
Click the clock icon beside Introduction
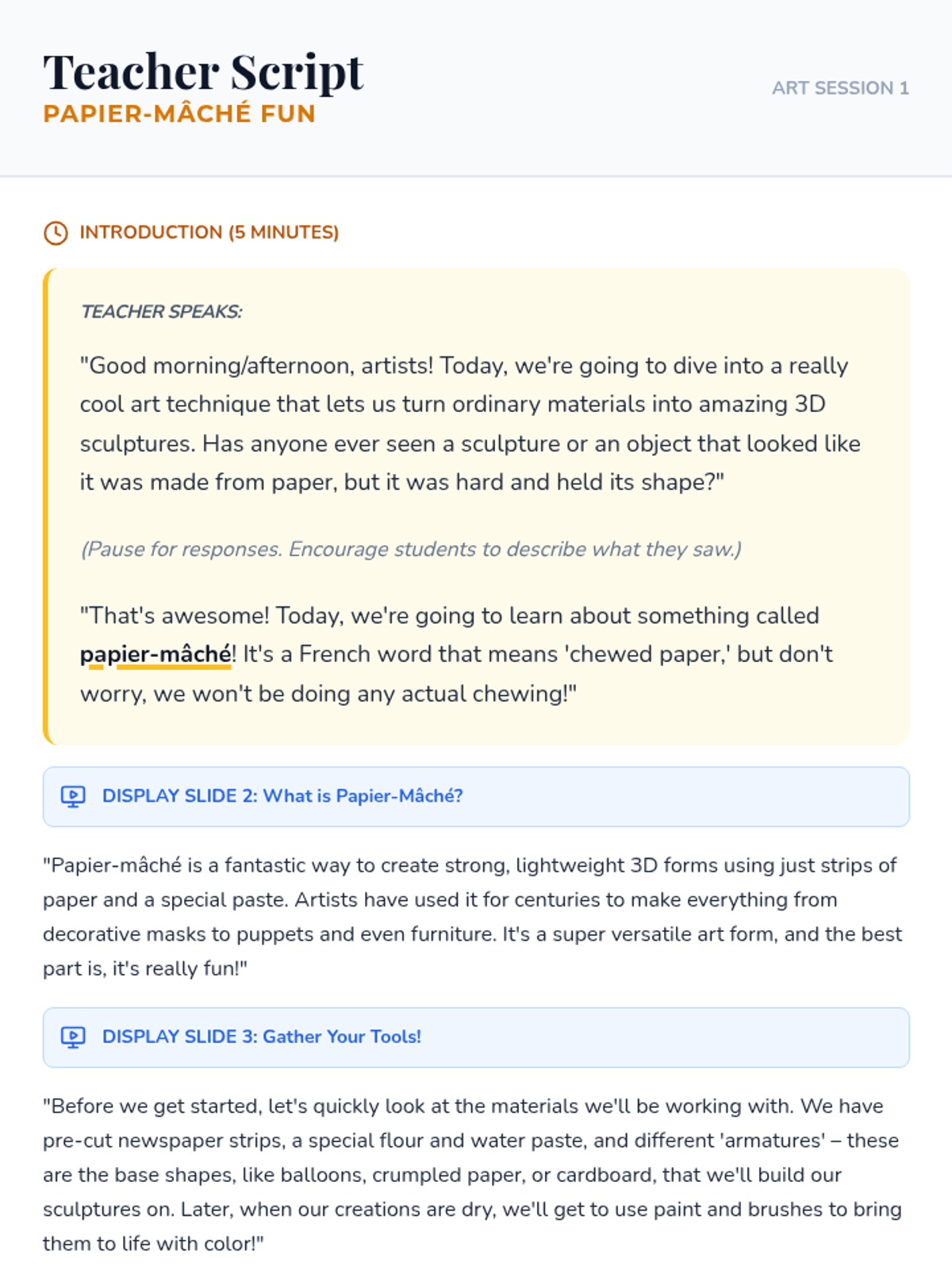click(x=56, y=233)
